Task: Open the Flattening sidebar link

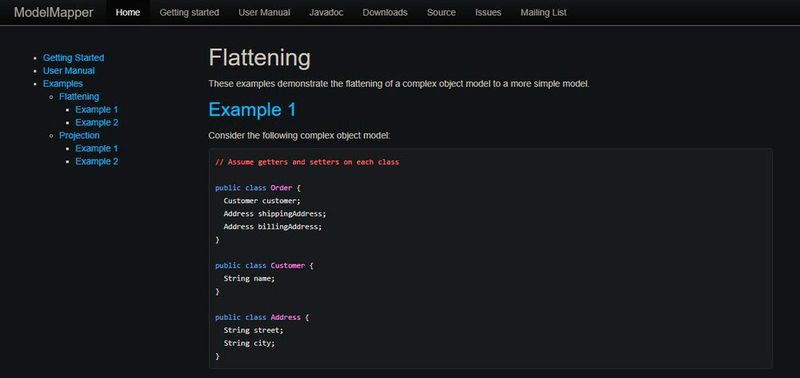Action: pos(79,96)
